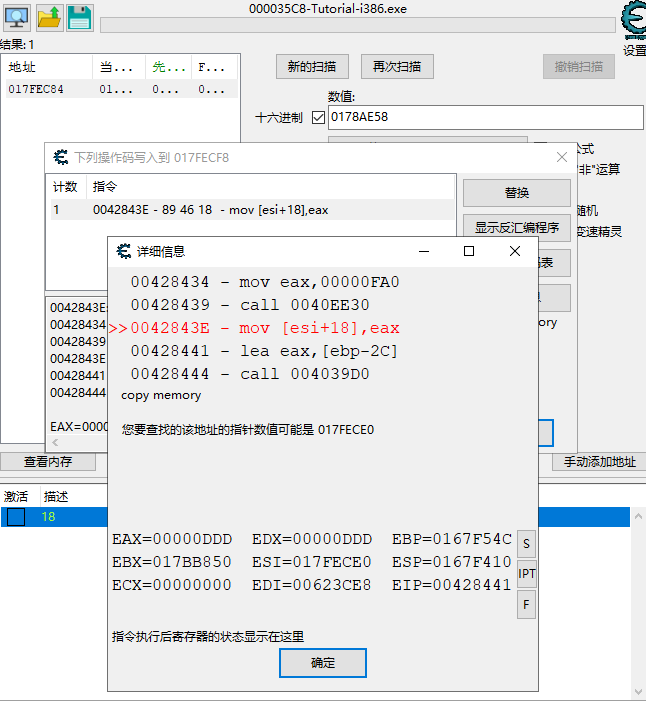Viewport: 646px width, 701px height.
Task: Click Add Address Manually button
Action: [599, 461]
